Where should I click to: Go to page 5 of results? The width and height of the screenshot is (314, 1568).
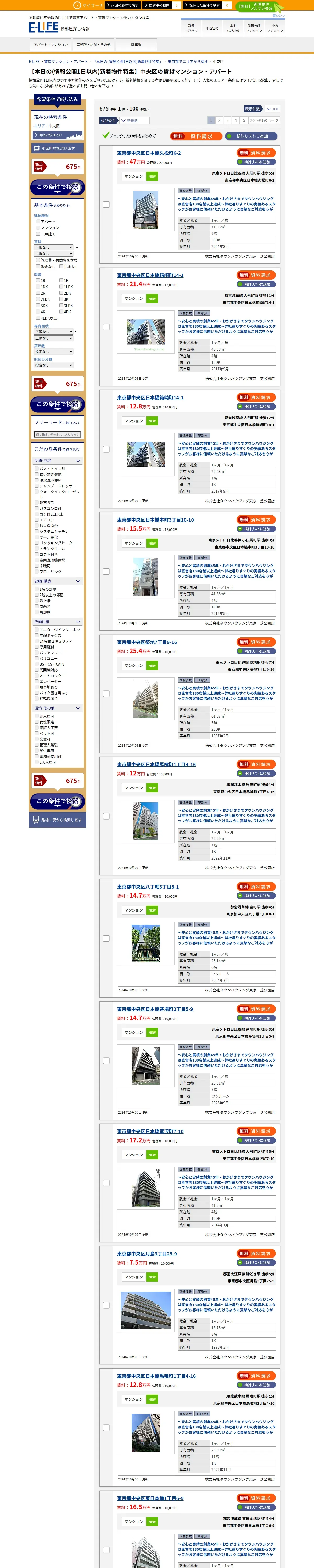pos(244,120)
